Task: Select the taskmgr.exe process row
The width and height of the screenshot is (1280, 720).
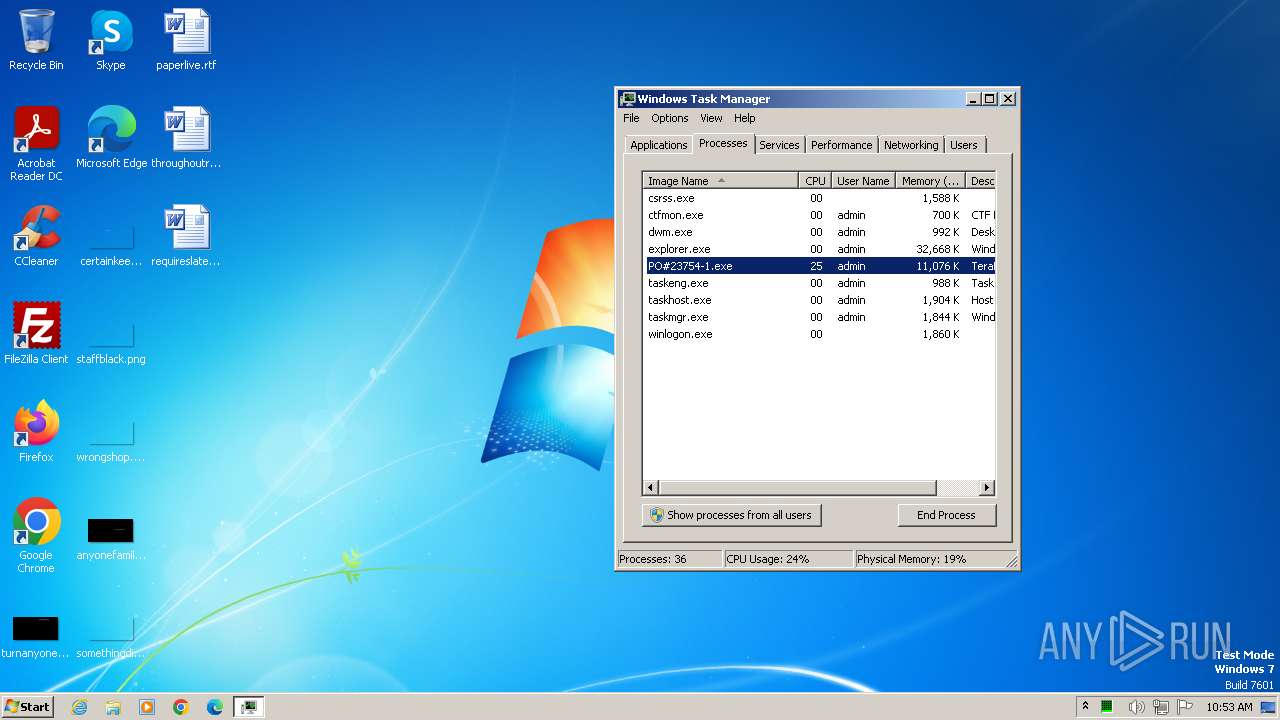Action: pyautogui.click(x=819, y=317)
